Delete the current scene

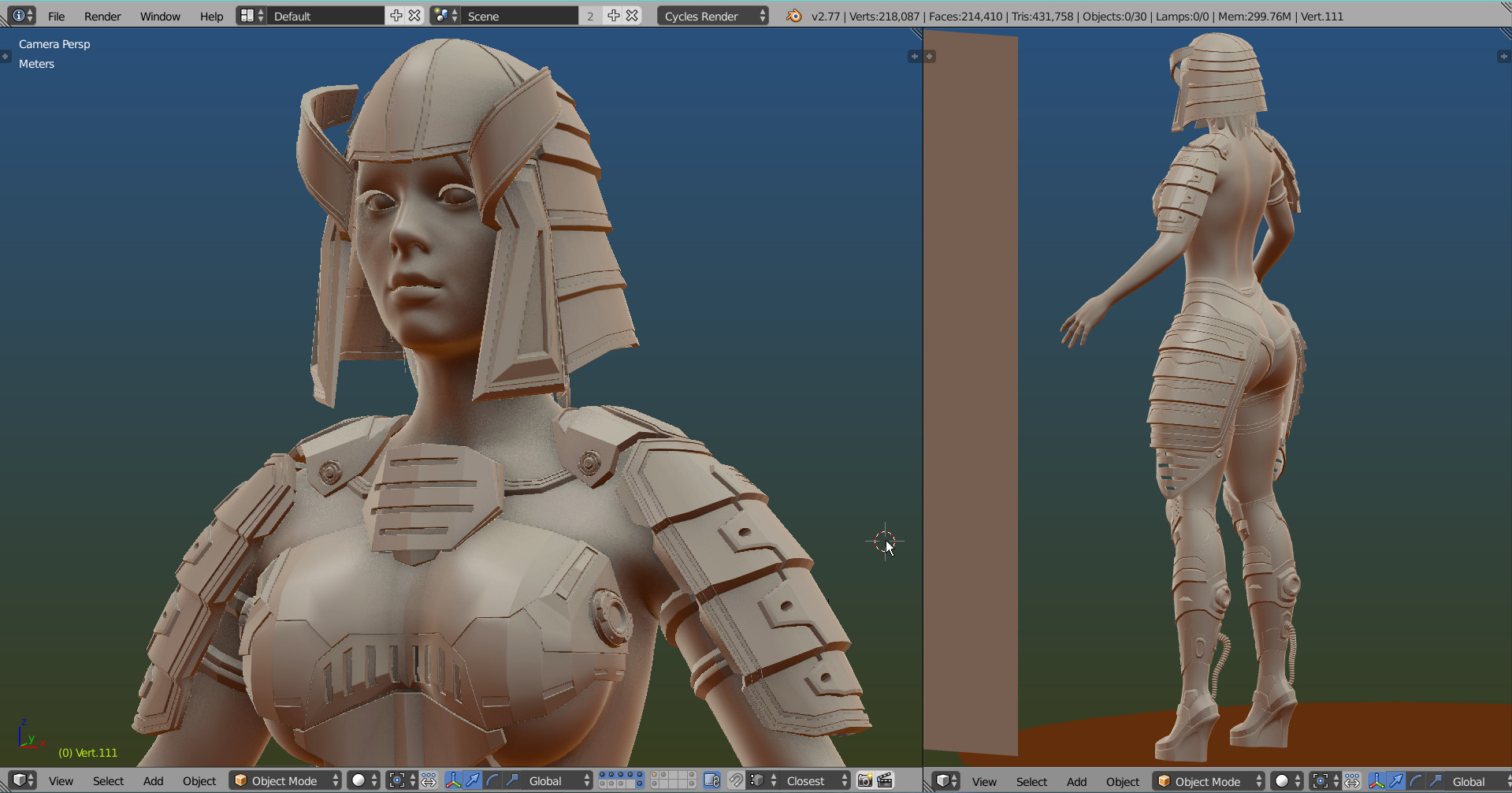click(632, 16)
